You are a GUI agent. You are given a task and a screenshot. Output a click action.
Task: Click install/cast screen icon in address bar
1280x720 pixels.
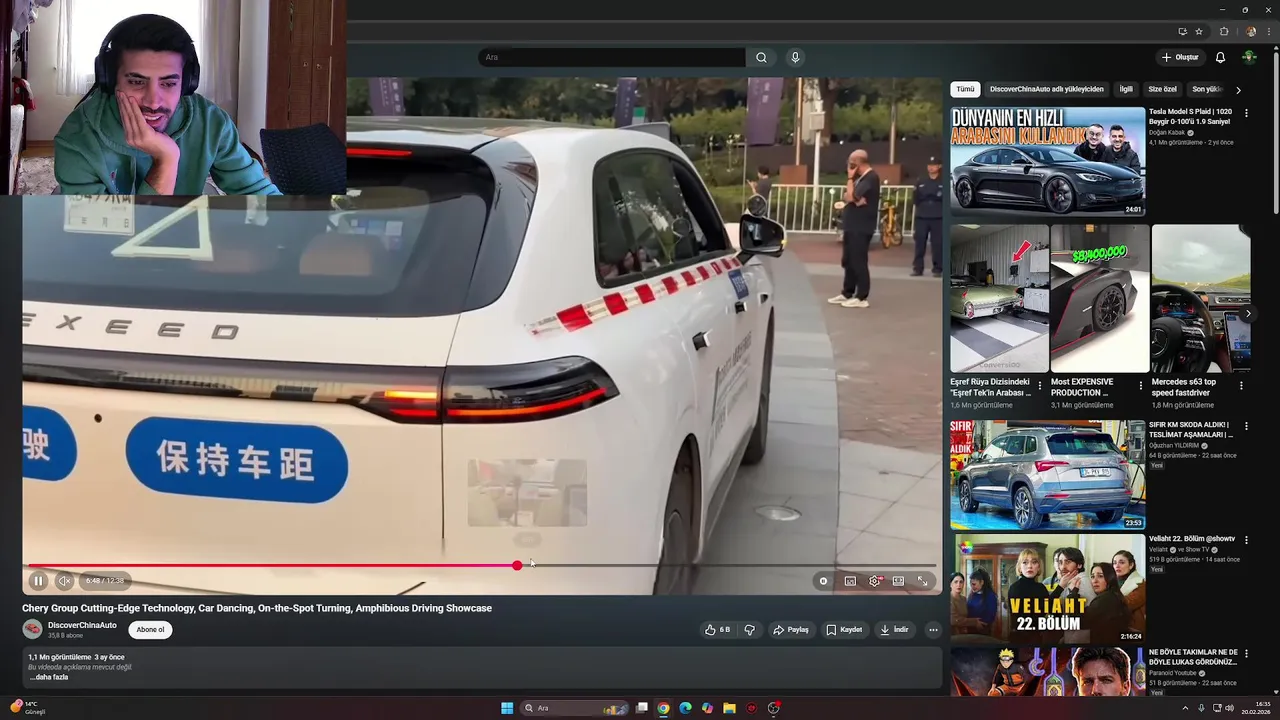(x=1183, y=31)
